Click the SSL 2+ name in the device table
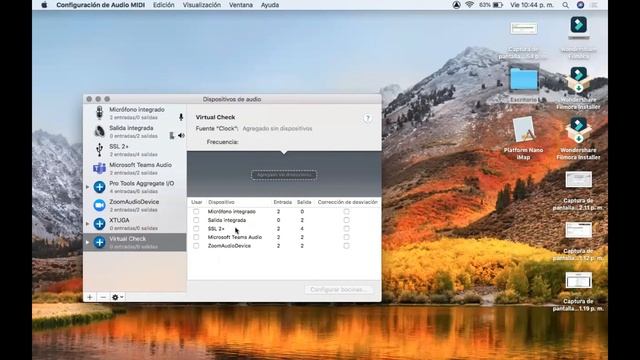 click(x=216, y=229)
